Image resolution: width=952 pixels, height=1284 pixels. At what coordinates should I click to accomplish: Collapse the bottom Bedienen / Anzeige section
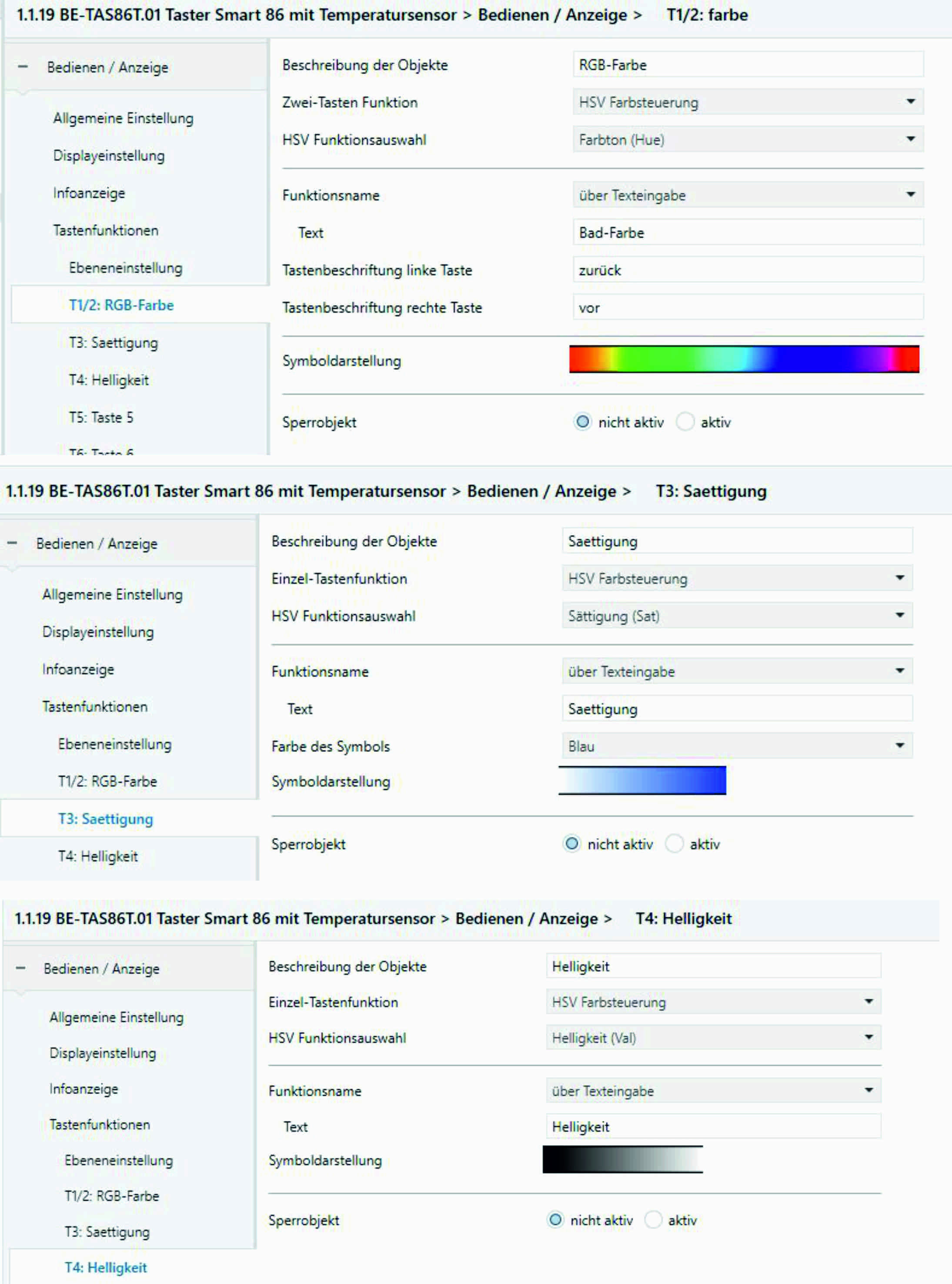(21, 968)
